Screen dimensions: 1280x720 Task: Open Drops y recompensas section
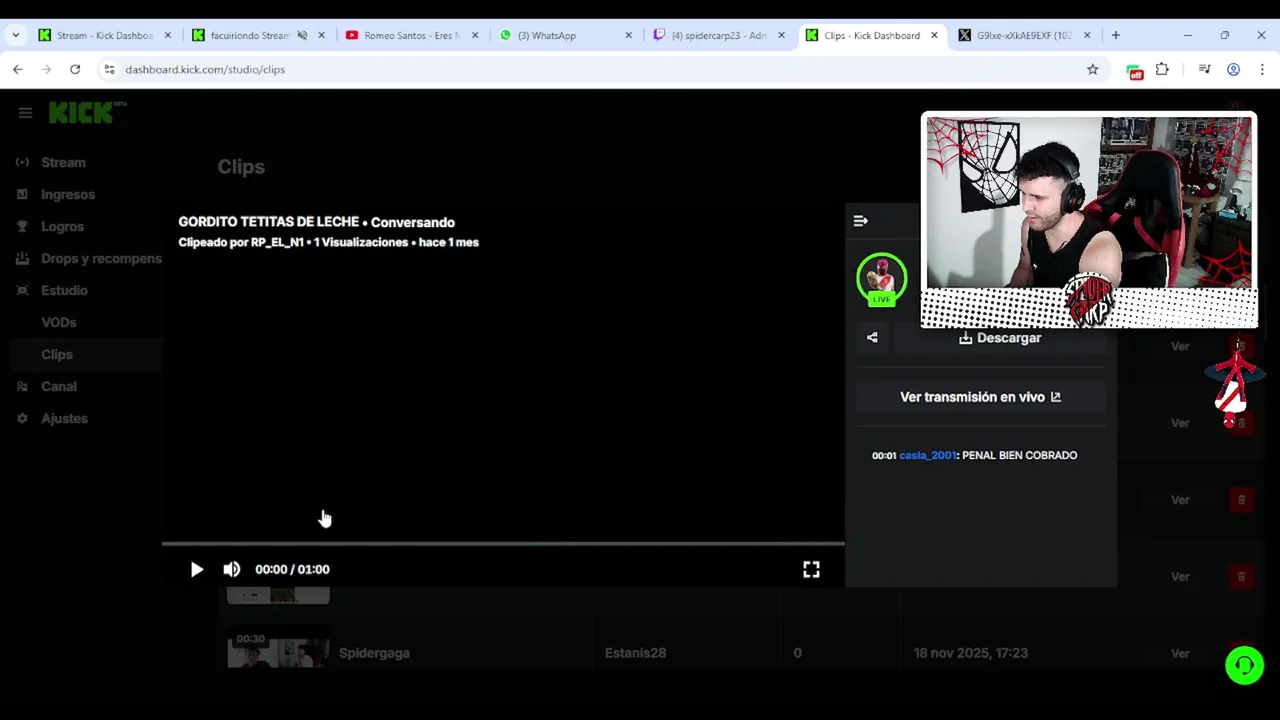[x=101, y=258]
